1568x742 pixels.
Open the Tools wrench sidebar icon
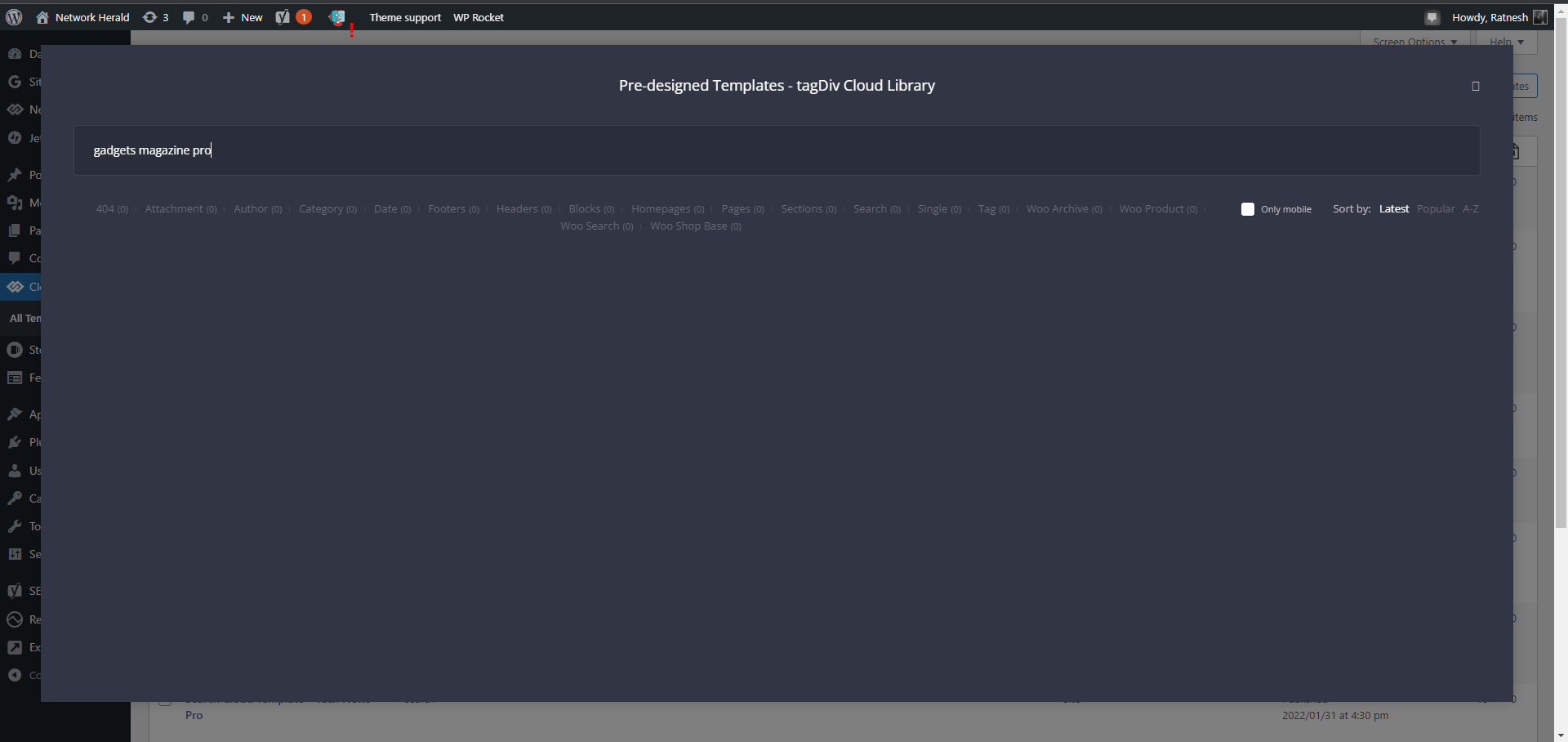click(x=15, y=526)
